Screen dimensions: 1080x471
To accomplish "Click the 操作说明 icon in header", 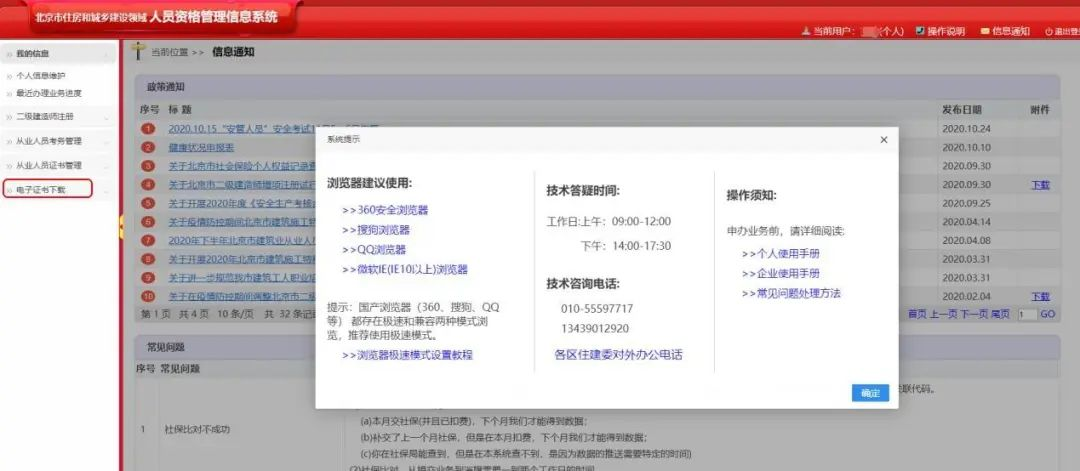I will pyautogui.click(x=920, y=31).
